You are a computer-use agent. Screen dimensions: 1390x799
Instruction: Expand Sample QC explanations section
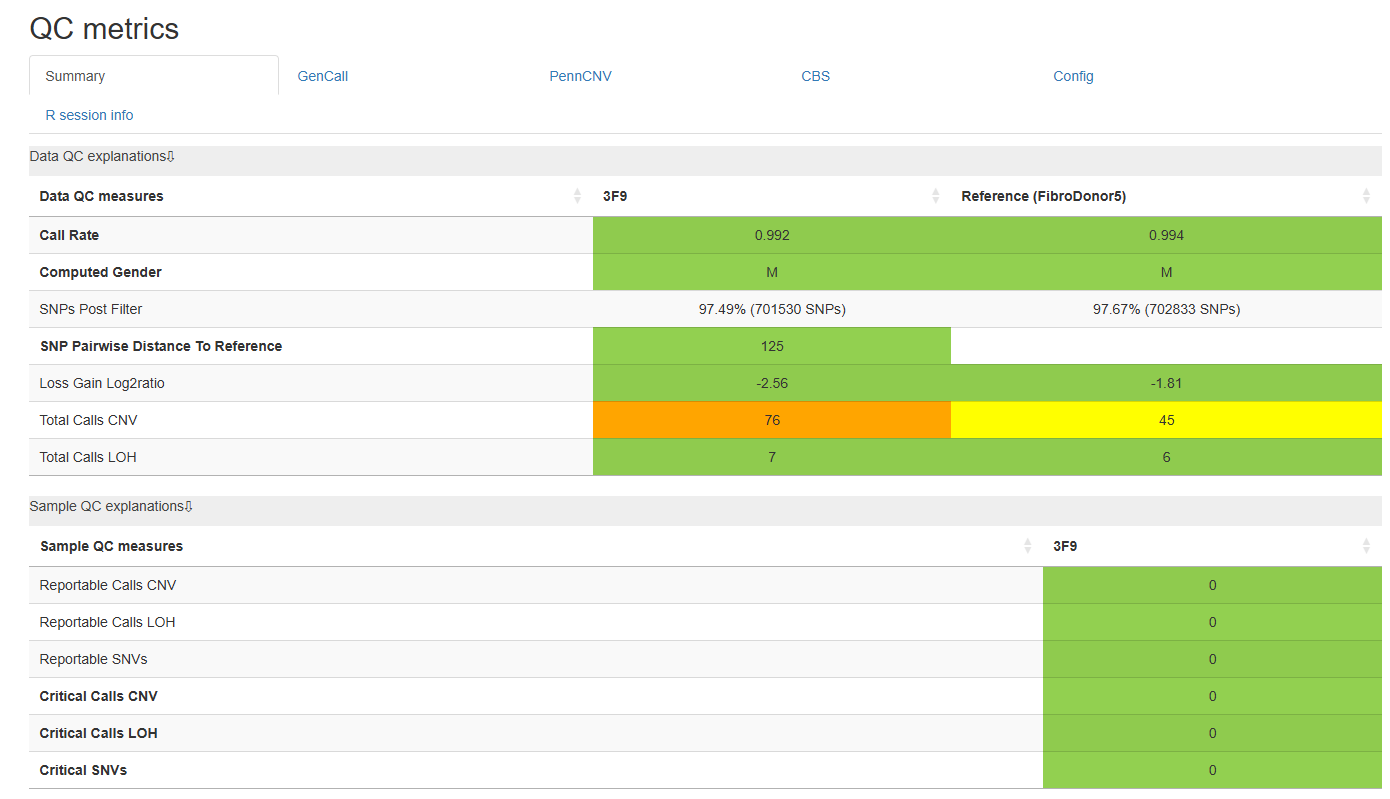[112, 507]
